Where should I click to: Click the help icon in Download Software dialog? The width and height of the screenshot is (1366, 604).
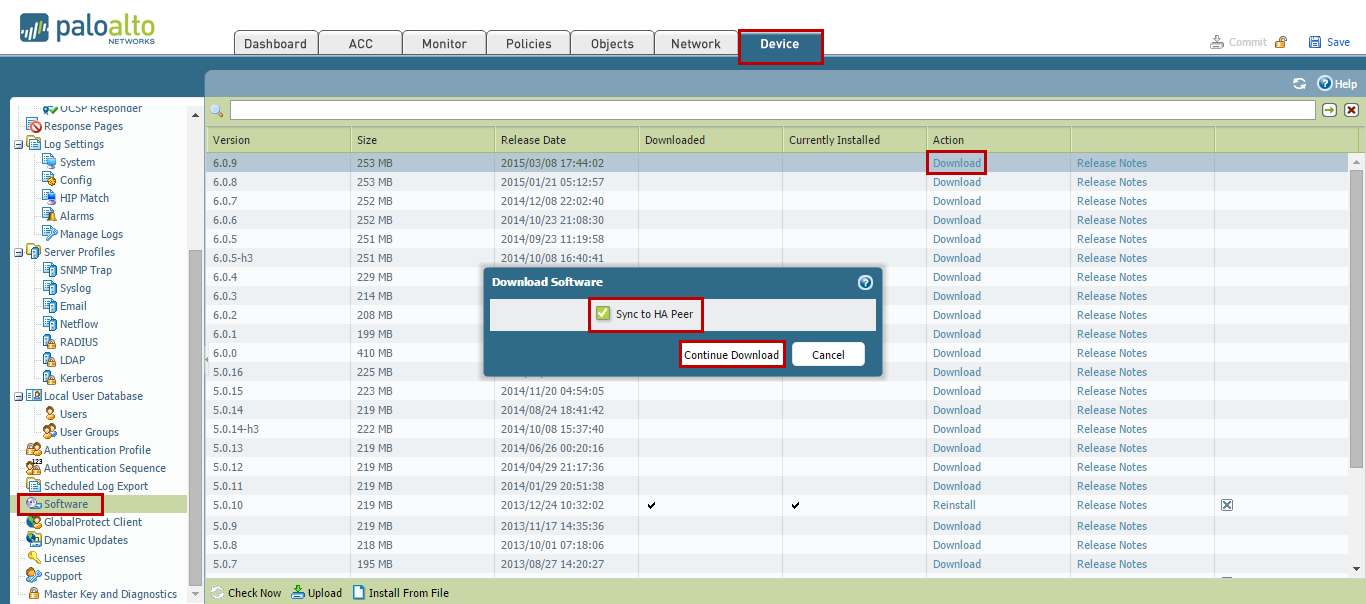point(864,282)
